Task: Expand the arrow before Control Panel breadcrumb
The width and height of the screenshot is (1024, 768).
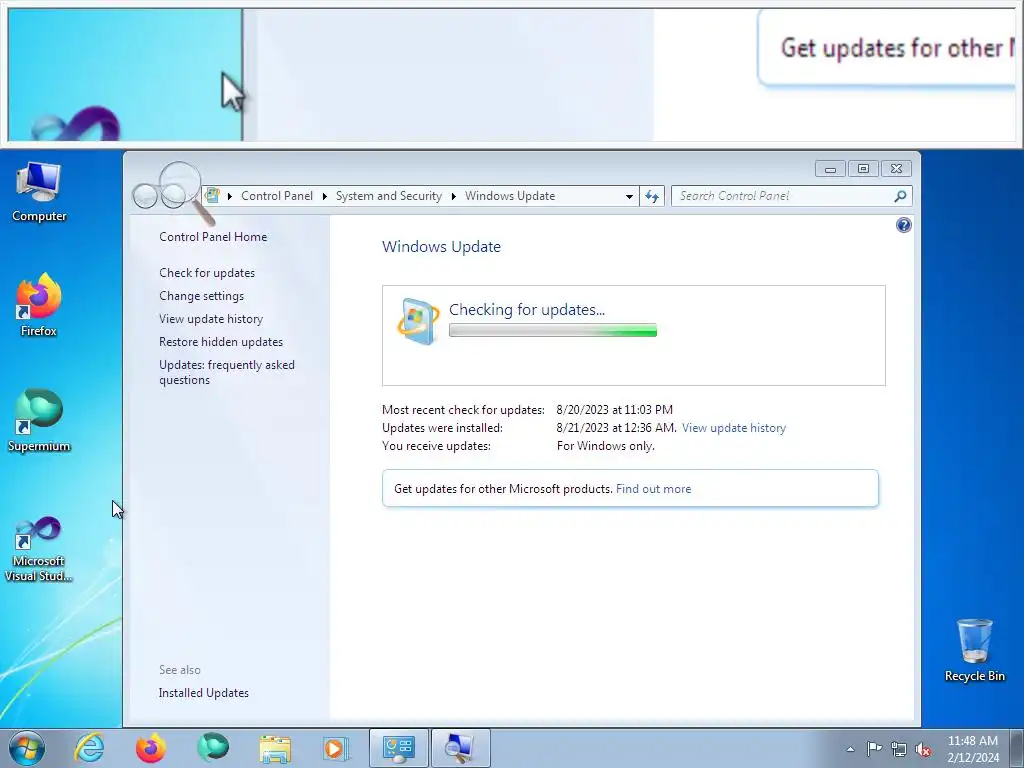Action: (x=230, y=196)
